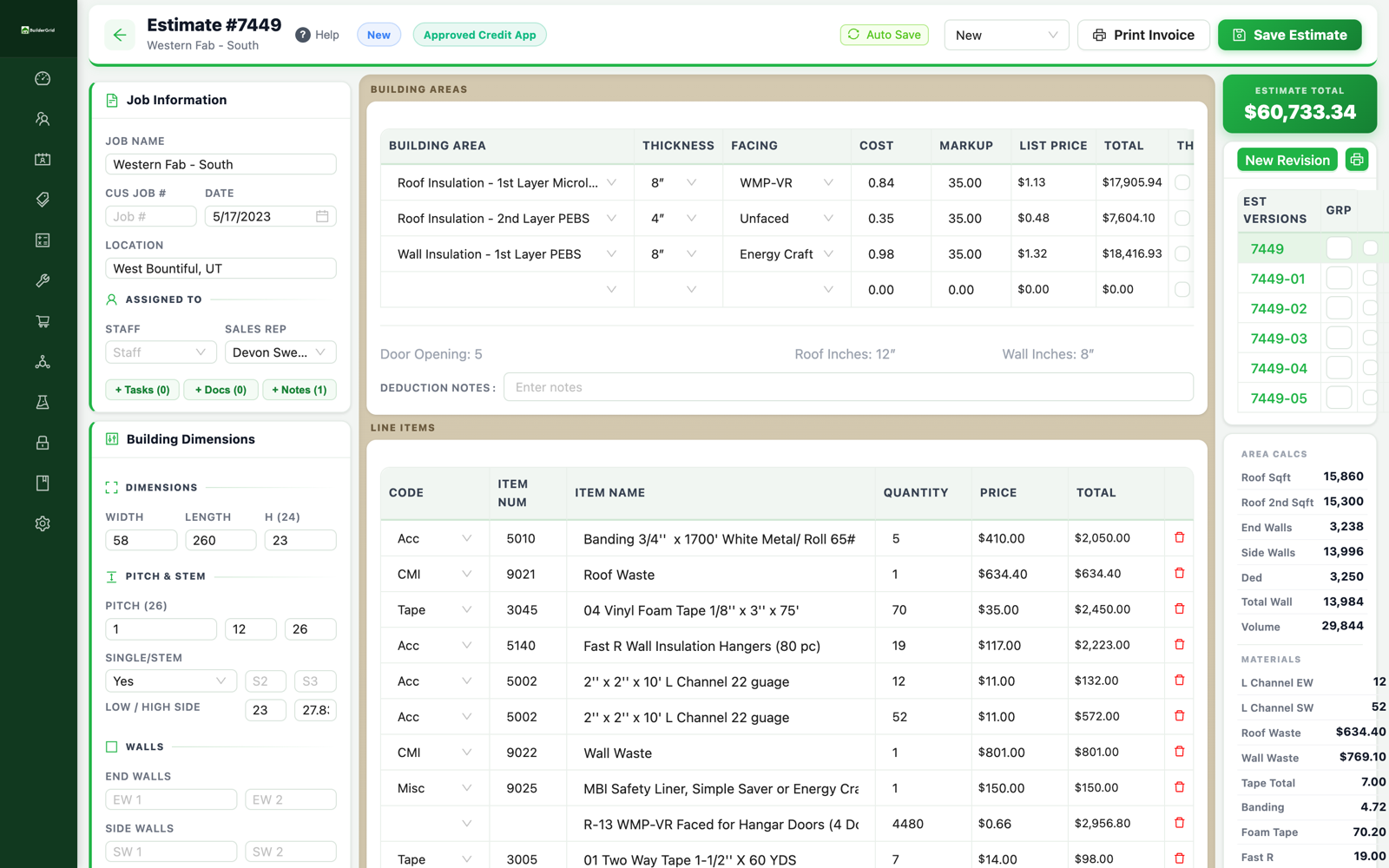Click the Save Estimate button
This screenshot has width=1389, height=868.
pyautogui.click(x=1289, y=35)
